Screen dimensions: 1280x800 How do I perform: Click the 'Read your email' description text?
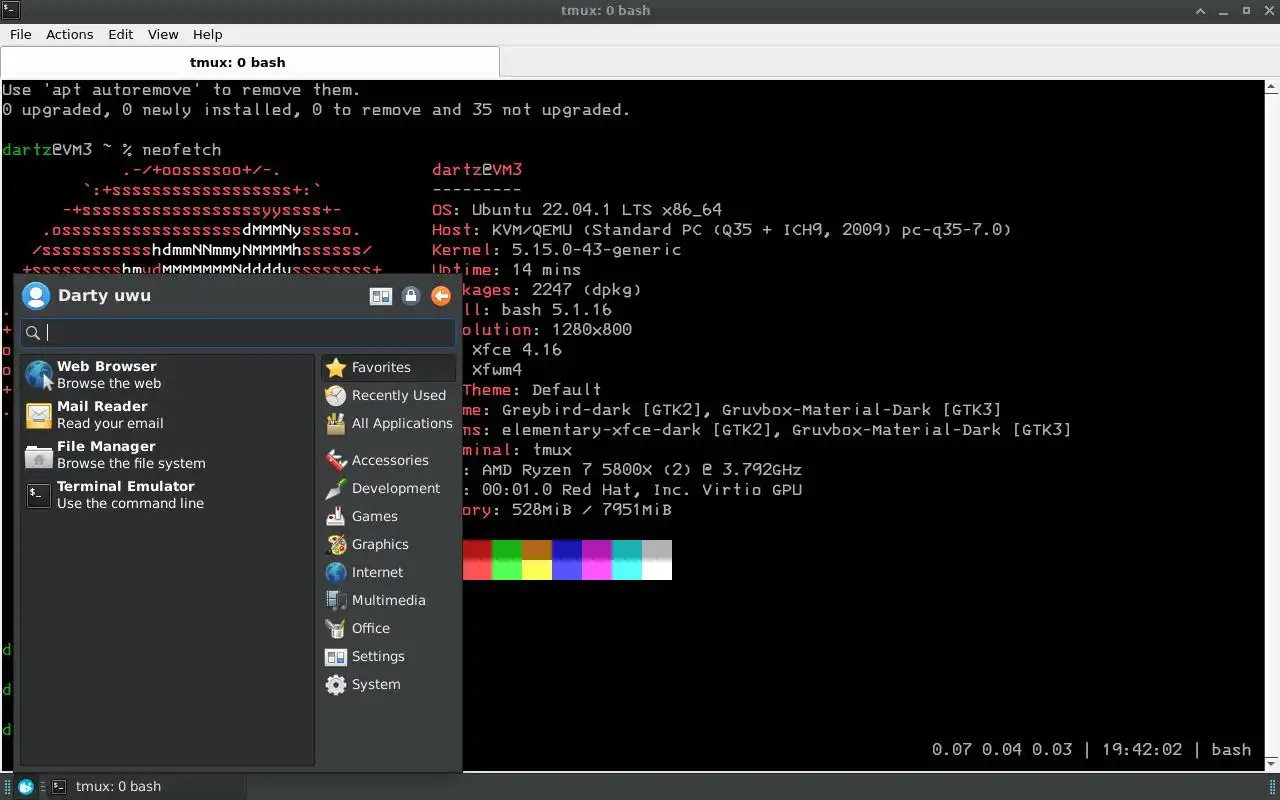click(x=110, y=424)
